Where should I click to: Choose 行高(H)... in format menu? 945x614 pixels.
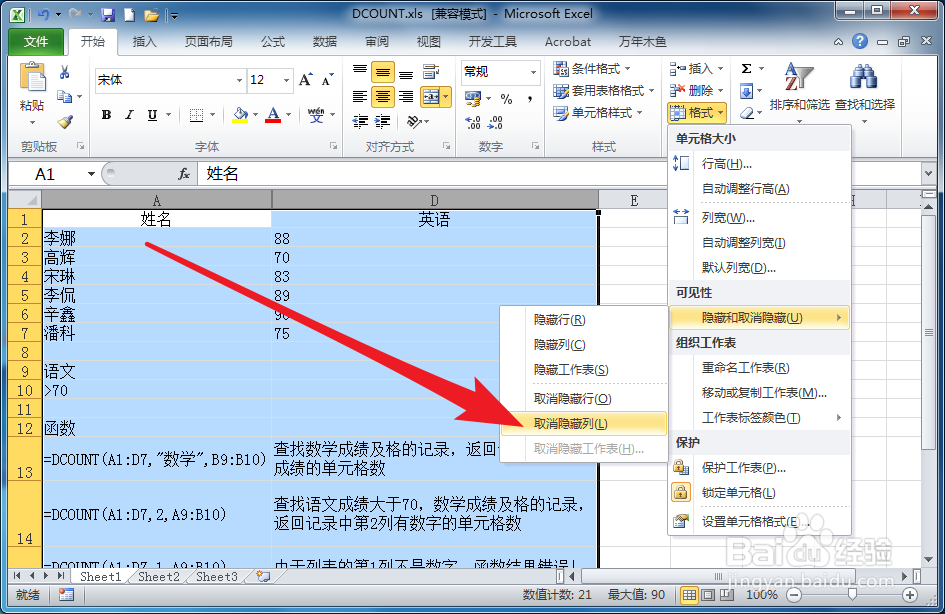coord(759,164)
